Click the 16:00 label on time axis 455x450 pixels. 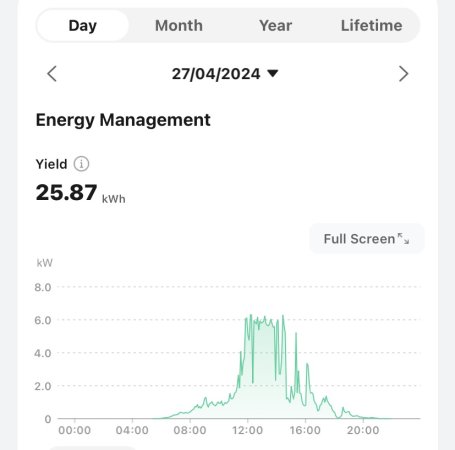[305, 430]
